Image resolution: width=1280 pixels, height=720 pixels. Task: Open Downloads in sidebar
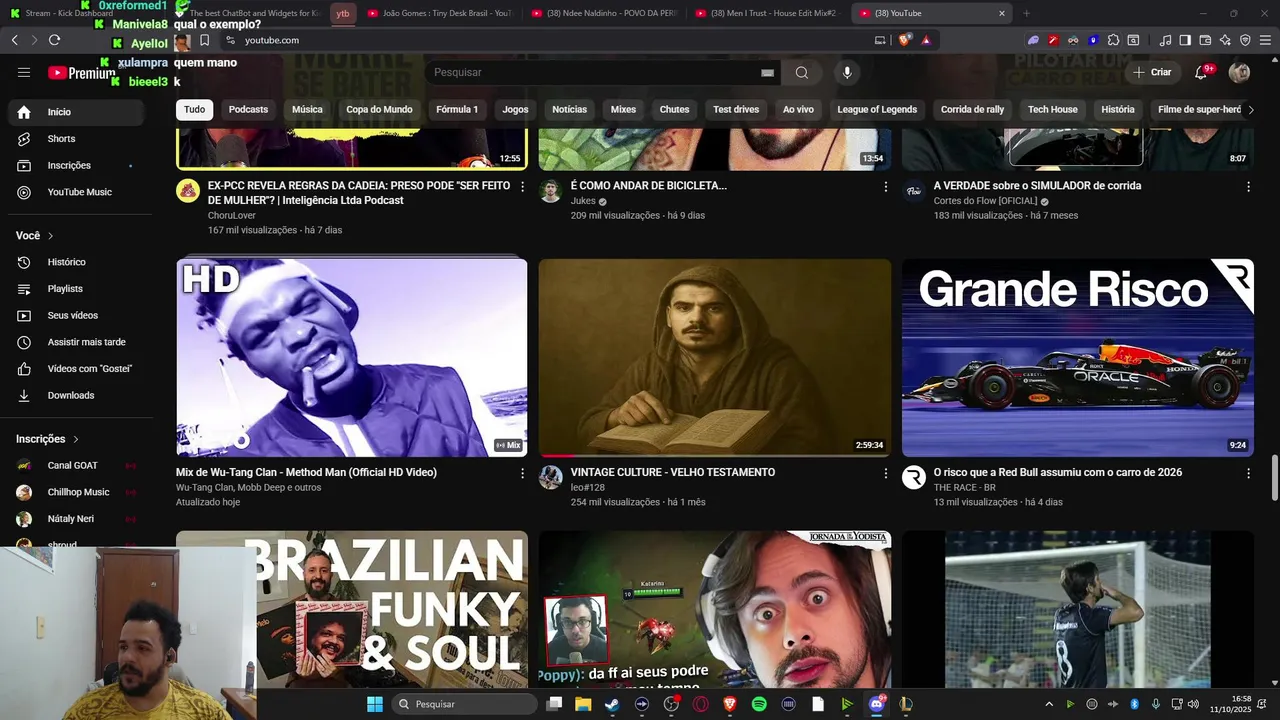78,396
